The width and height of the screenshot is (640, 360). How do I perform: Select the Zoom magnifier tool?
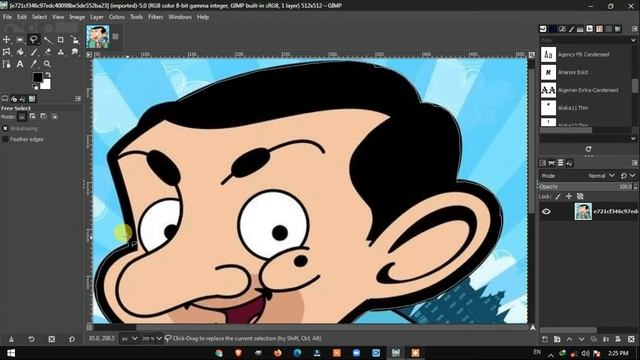[x=47, y=64]
